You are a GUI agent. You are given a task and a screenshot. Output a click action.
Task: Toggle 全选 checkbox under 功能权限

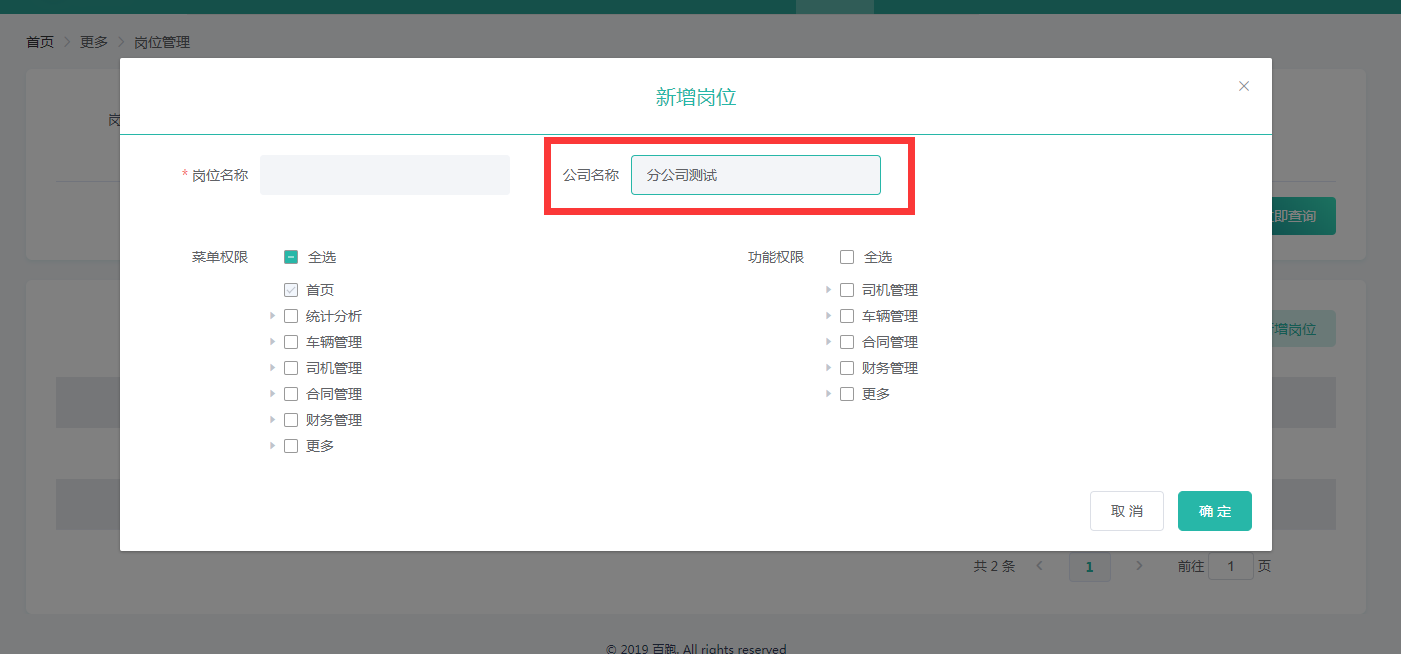click(847, 257)
